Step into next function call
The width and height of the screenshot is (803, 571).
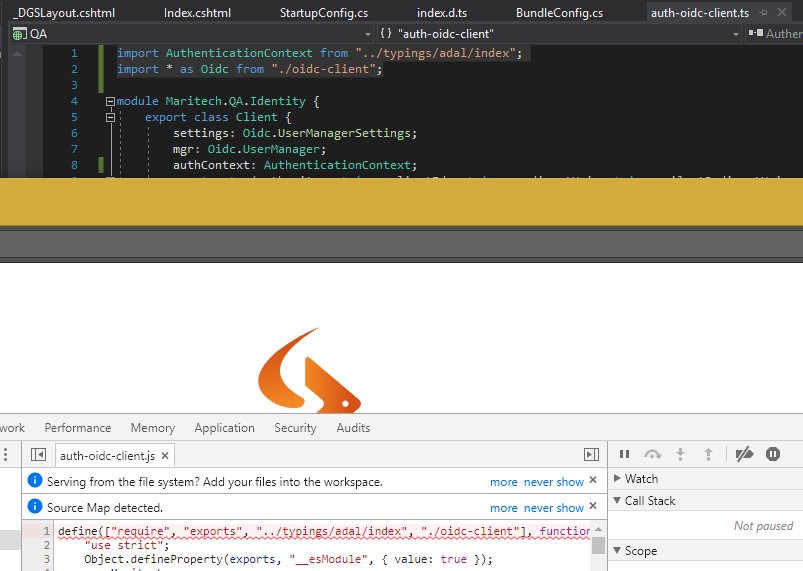pyautogui.click(x=681, y=454)
